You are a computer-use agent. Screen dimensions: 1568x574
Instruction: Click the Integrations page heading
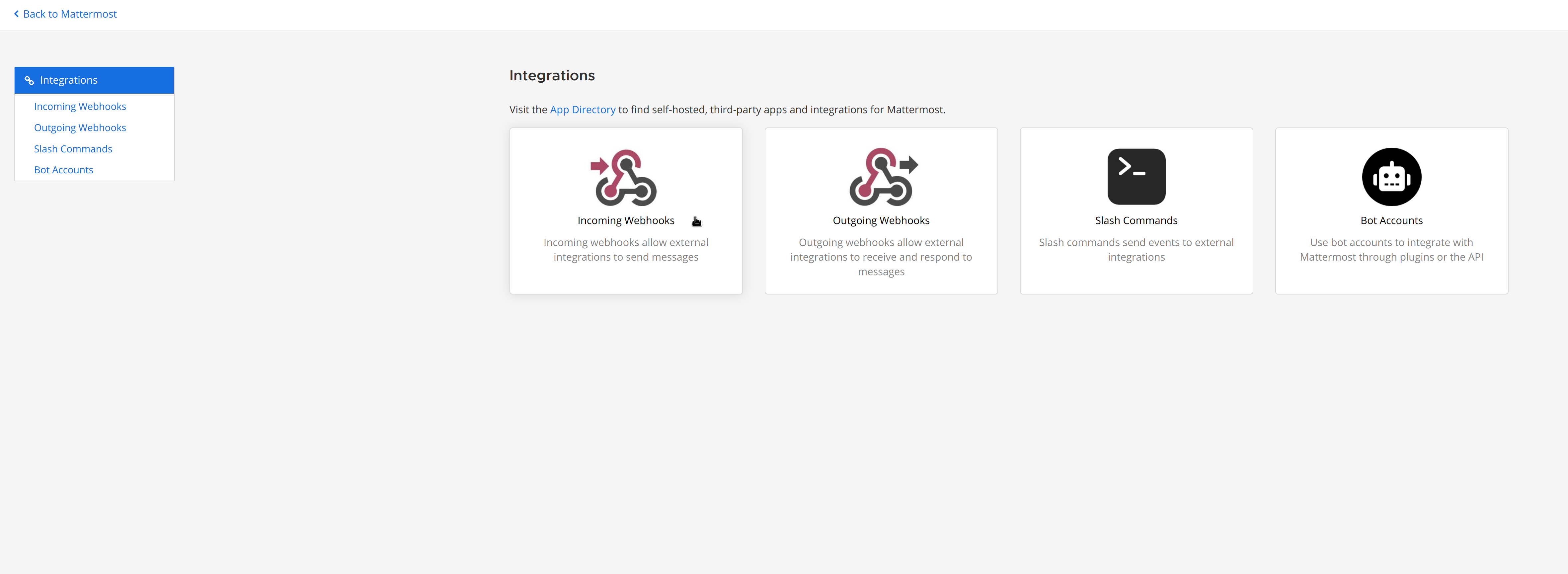point(551,75)
